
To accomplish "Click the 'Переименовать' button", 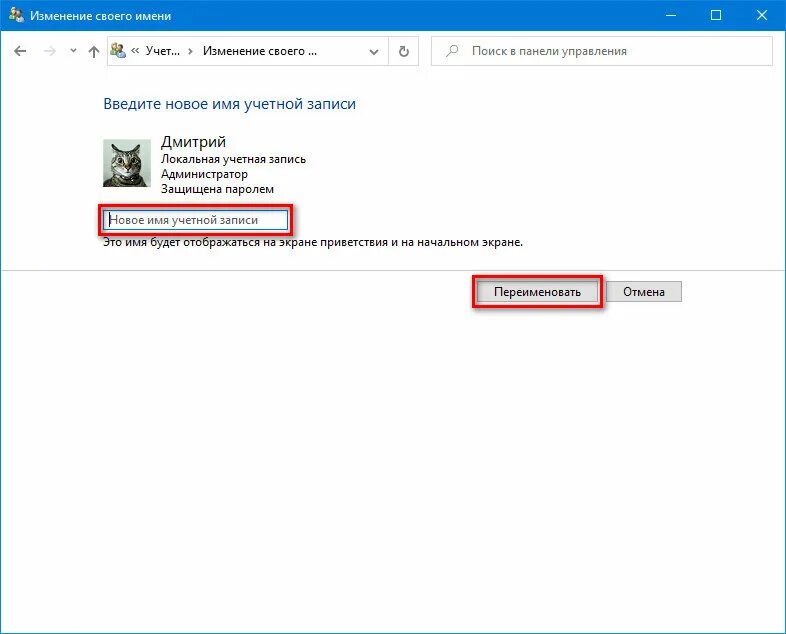I will (537, 292).
